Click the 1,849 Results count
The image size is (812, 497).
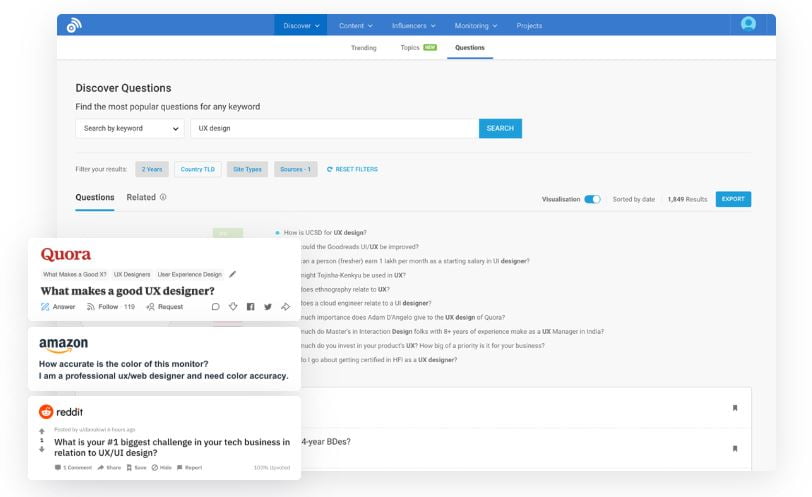click(x=687, y=199)
